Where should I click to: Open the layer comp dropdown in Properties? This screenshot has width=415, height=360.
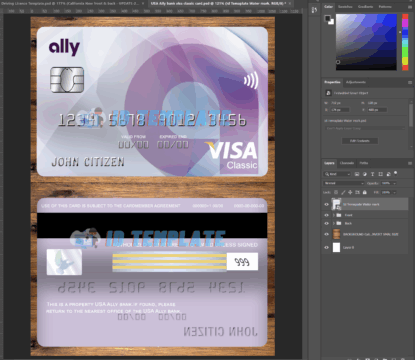pos(365,128)
